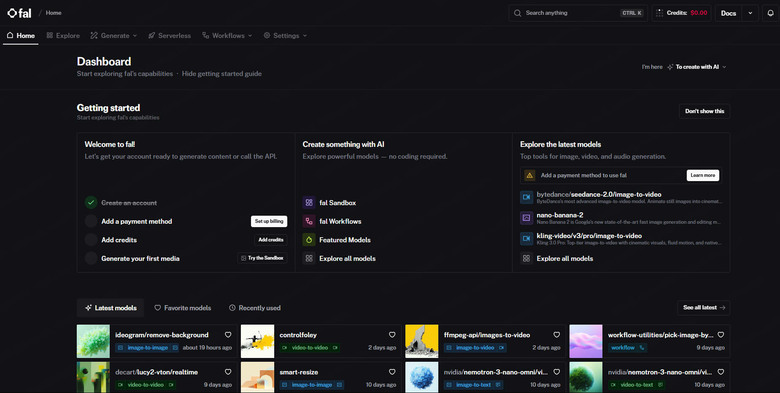The width and height of the screenshot is (780, 393).
Task: Click the seedance-2.0 video model icon
Action: (526, 197)
